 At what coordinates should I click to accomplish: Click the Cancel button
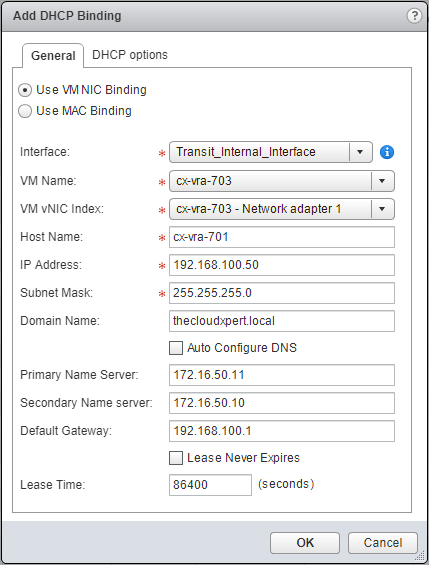pos(383,543)
